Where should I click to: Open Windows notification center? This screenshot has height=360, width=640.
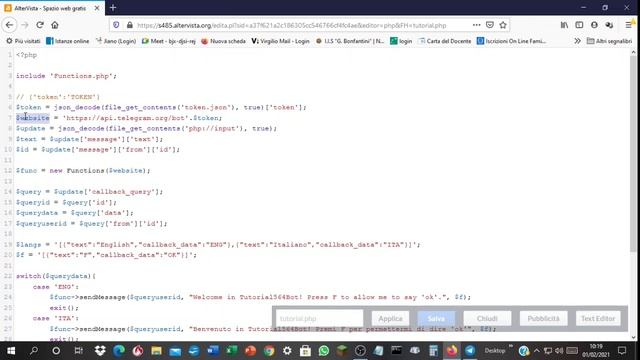[622, 351]
